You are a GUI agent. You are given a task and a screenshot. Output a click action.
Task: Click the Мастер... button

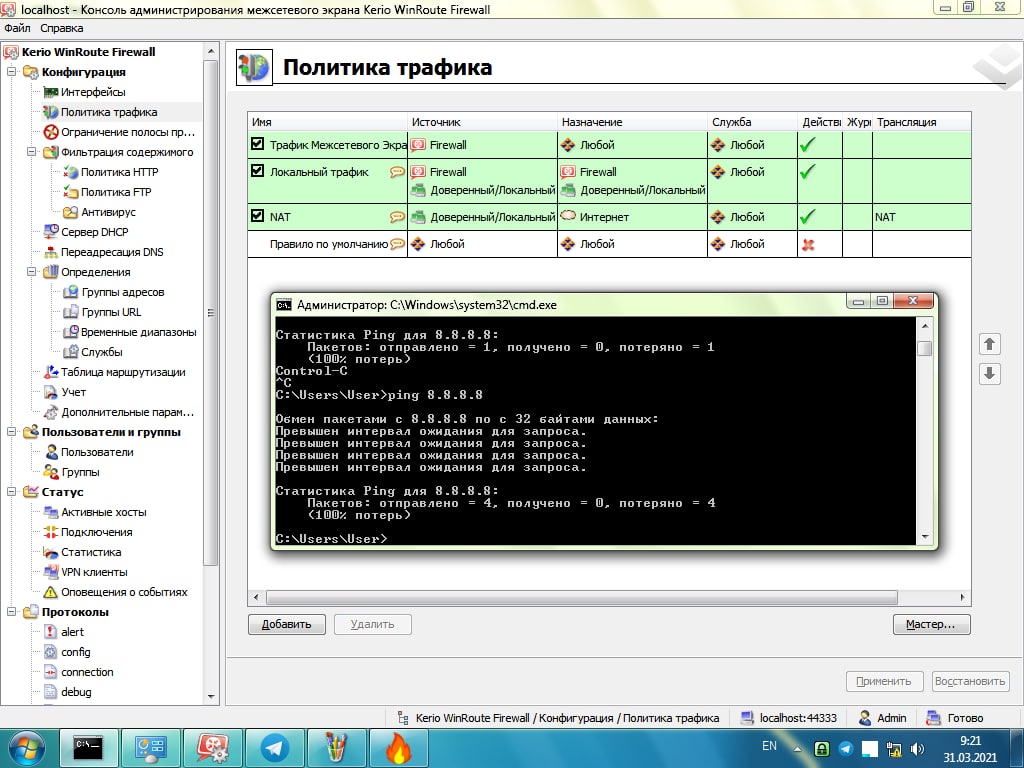pyautogui.click(x=931, y=624)
